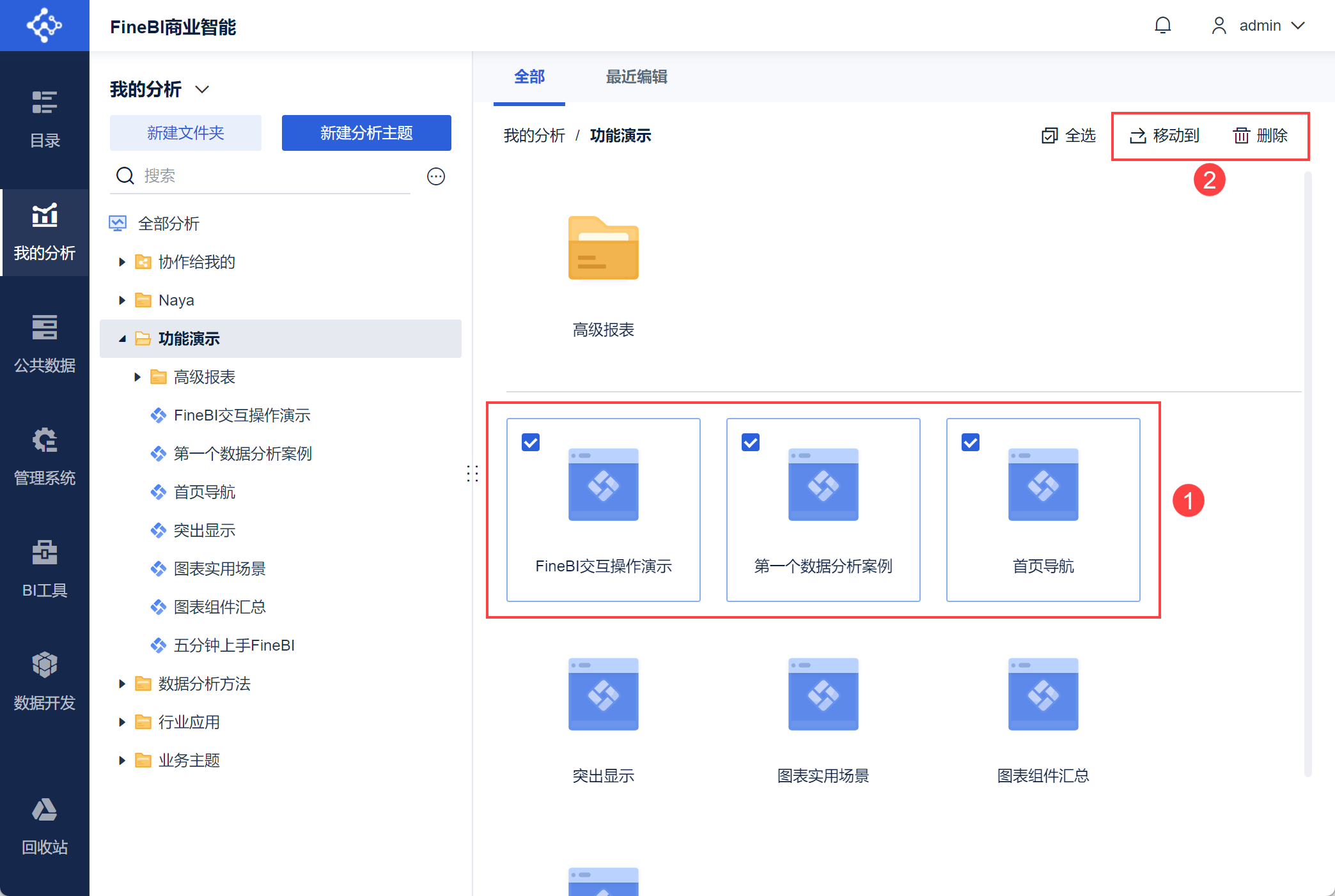The height and width of the screenshot is (896, 1335).
Task: Click the 五分钟上手FineBI tree item icon
Action: [159, 645]
